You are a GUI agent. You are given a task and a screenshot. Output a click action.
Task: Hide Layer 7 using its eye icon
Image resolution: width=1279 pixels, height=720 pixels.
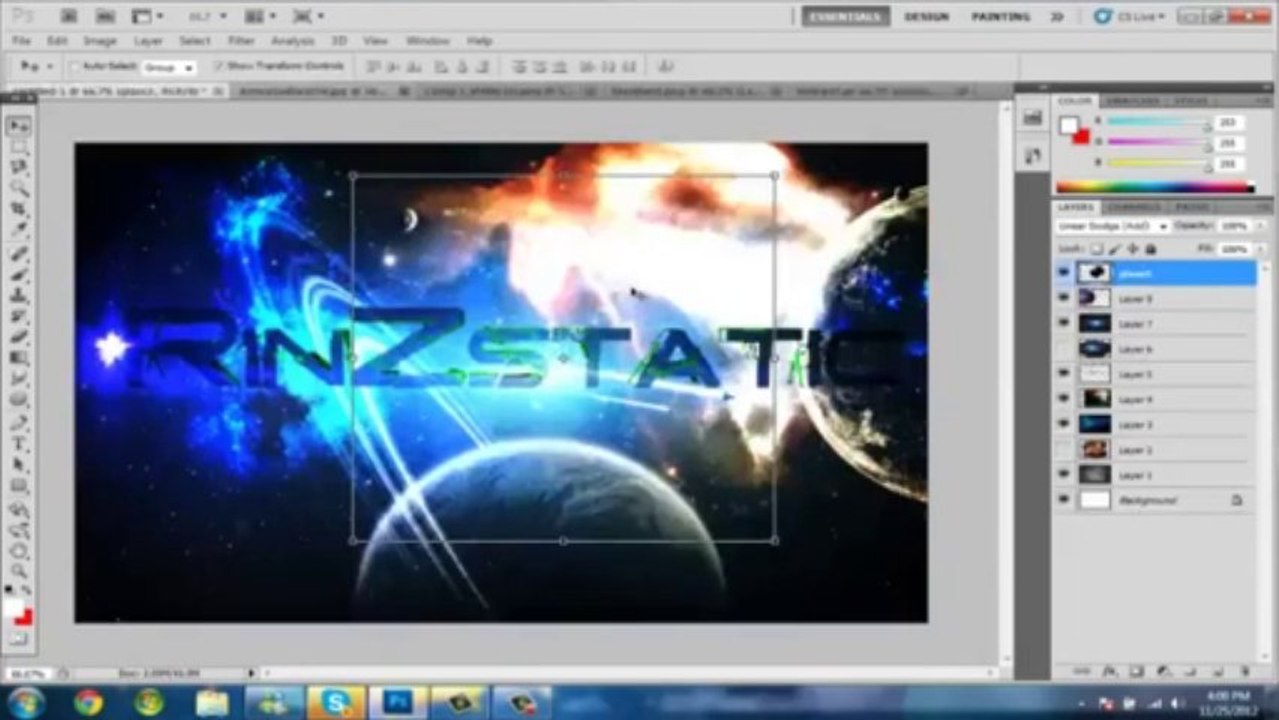pos(1063,324)
